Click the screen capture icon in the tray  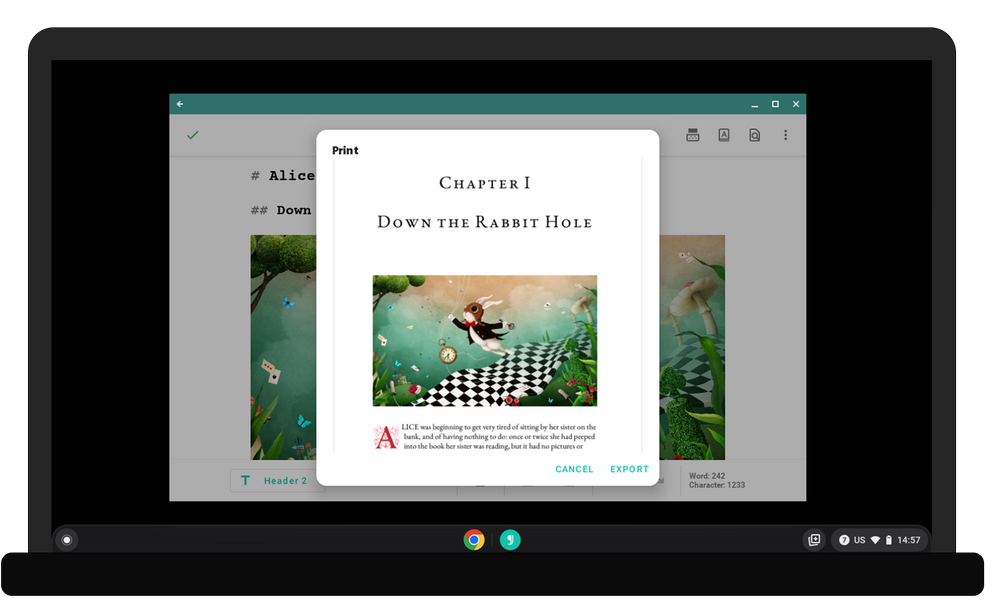814,540
